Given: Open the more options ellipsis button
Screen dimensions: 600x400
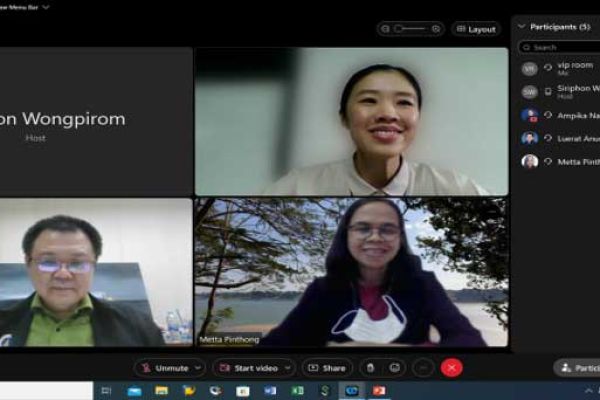Looking at the screenshot, I should (422, 368).
